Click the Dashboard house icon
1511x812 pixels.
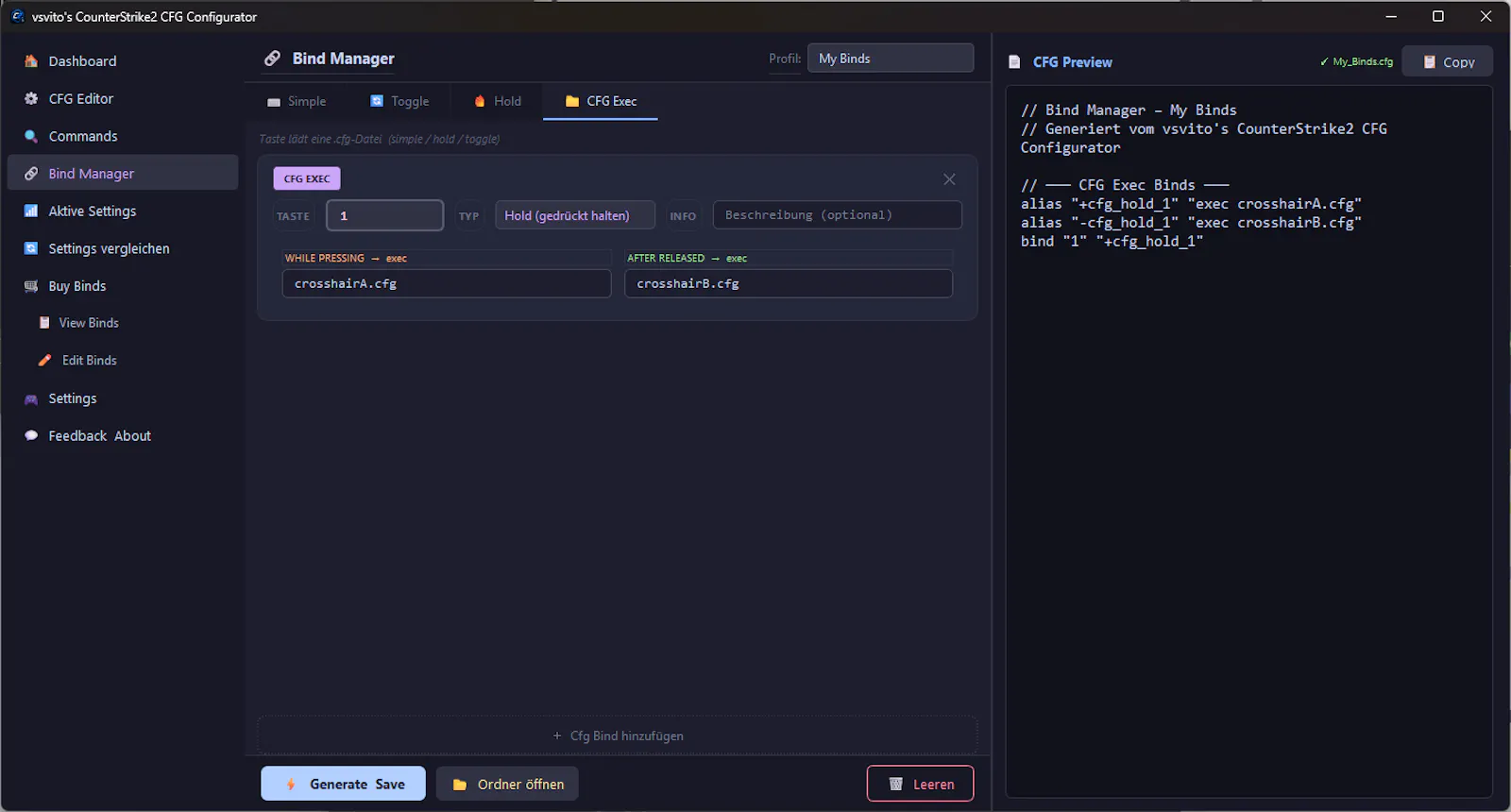coord(31,60)
